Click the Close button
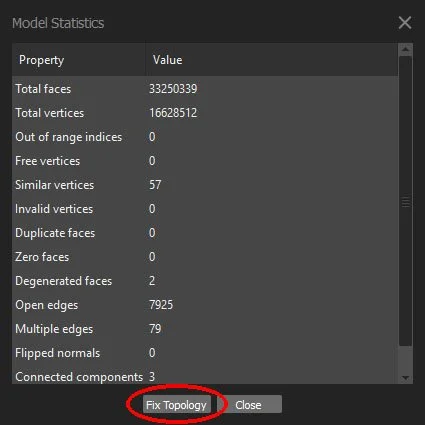 tap(248, 405)
